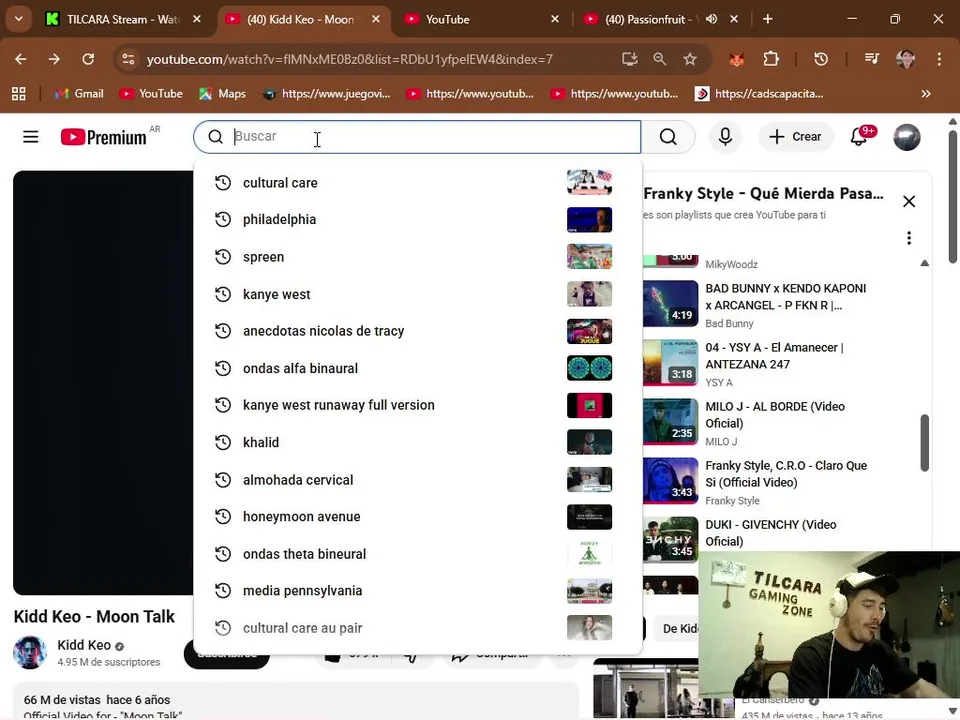Mute the Passionfruit tab audio icon
Viewport: 960px width, 720px height.
pyautogui.click(x=711, y=19)
